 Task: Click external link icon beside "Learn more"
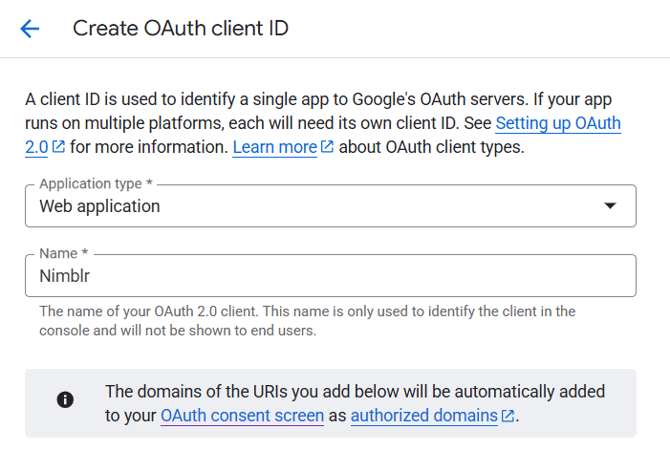coord(327,148)
